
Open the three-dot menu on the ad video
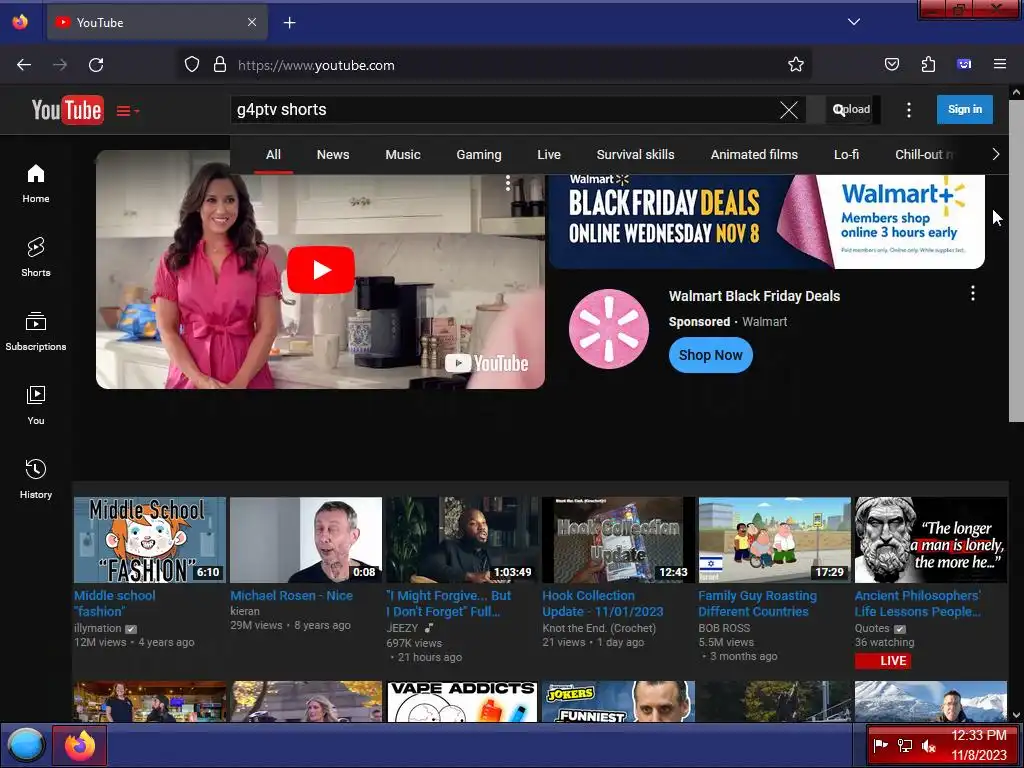coord(507,183)
